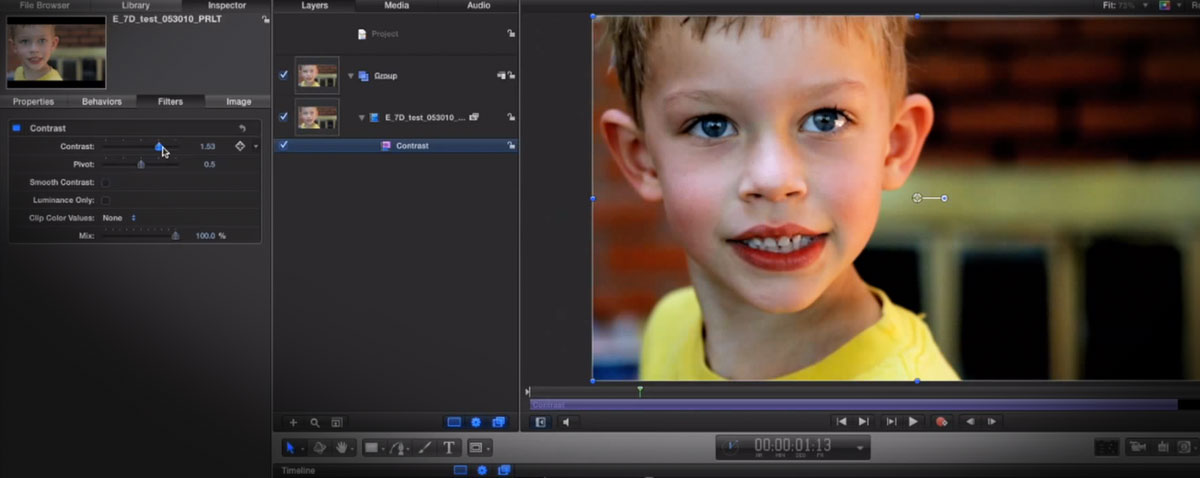
Task: Open the timecode display options arrow
Action: [860, 448]
